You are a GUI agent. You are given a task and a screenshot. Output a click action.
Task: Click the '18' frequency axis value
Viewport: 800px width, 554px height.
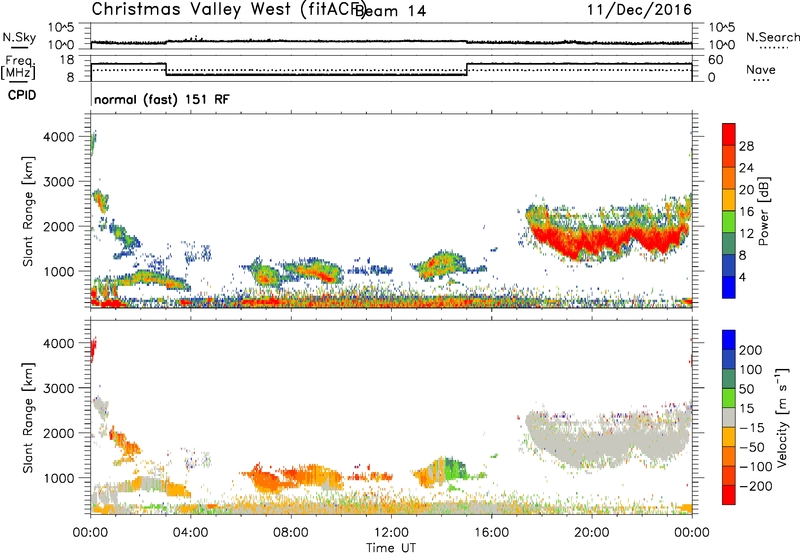click(66, 60)
